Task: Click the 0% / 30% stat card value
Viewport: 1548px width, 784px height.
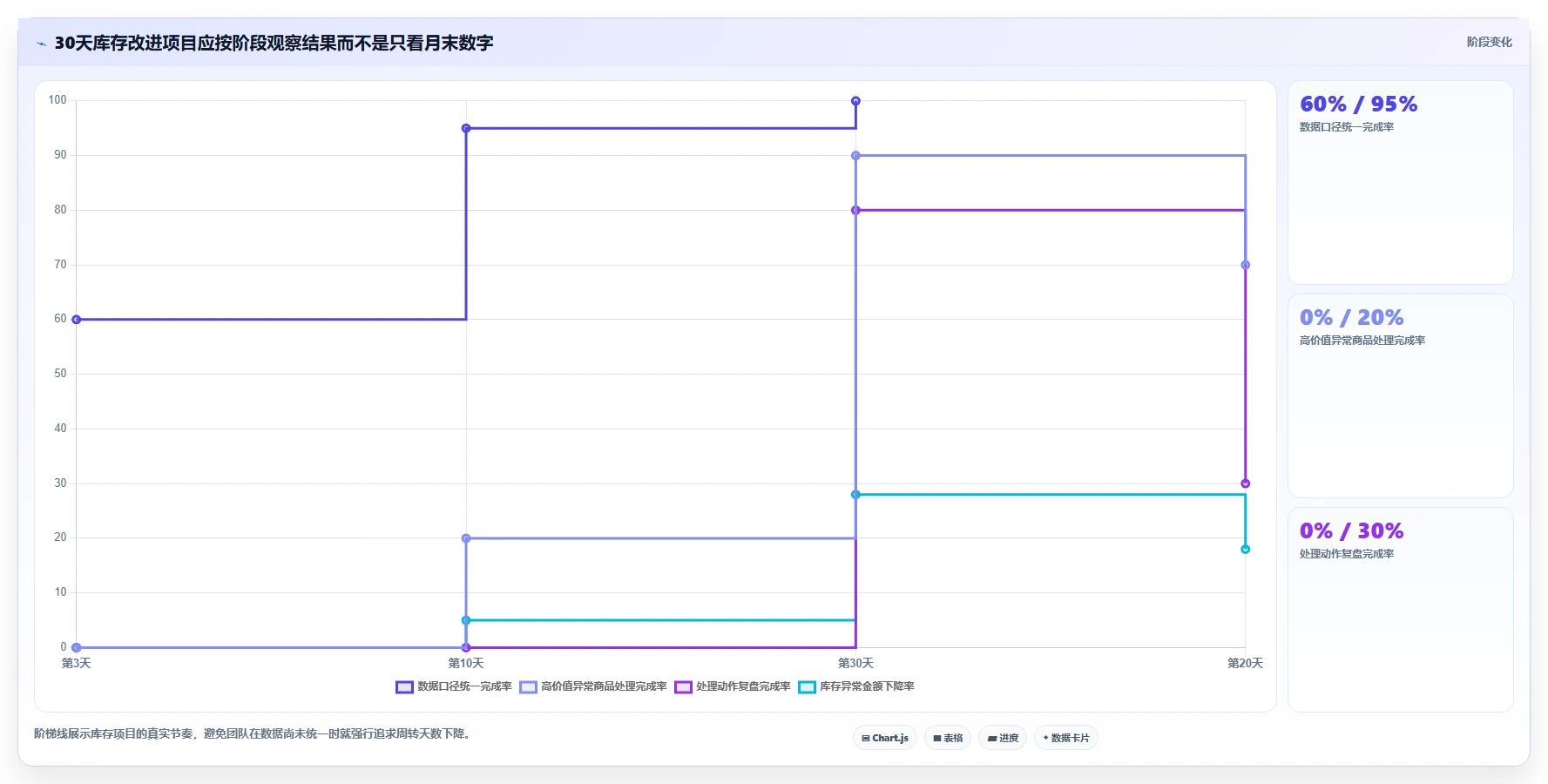Action: (x=1351, y=531)
